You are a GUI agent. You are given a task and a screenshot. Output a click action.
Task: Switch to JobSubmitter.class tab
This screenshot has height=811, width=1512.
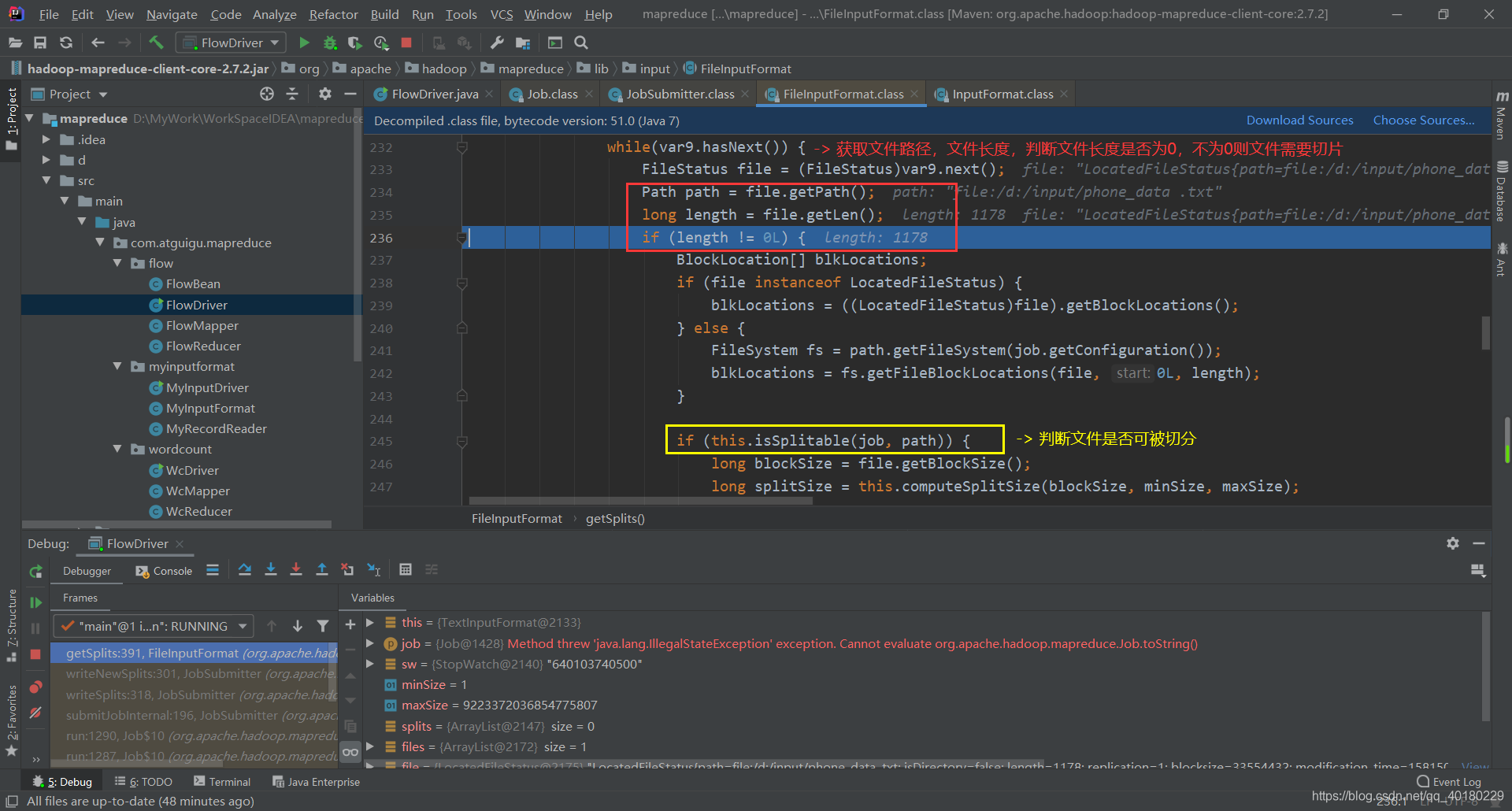[x=680, y=94]
